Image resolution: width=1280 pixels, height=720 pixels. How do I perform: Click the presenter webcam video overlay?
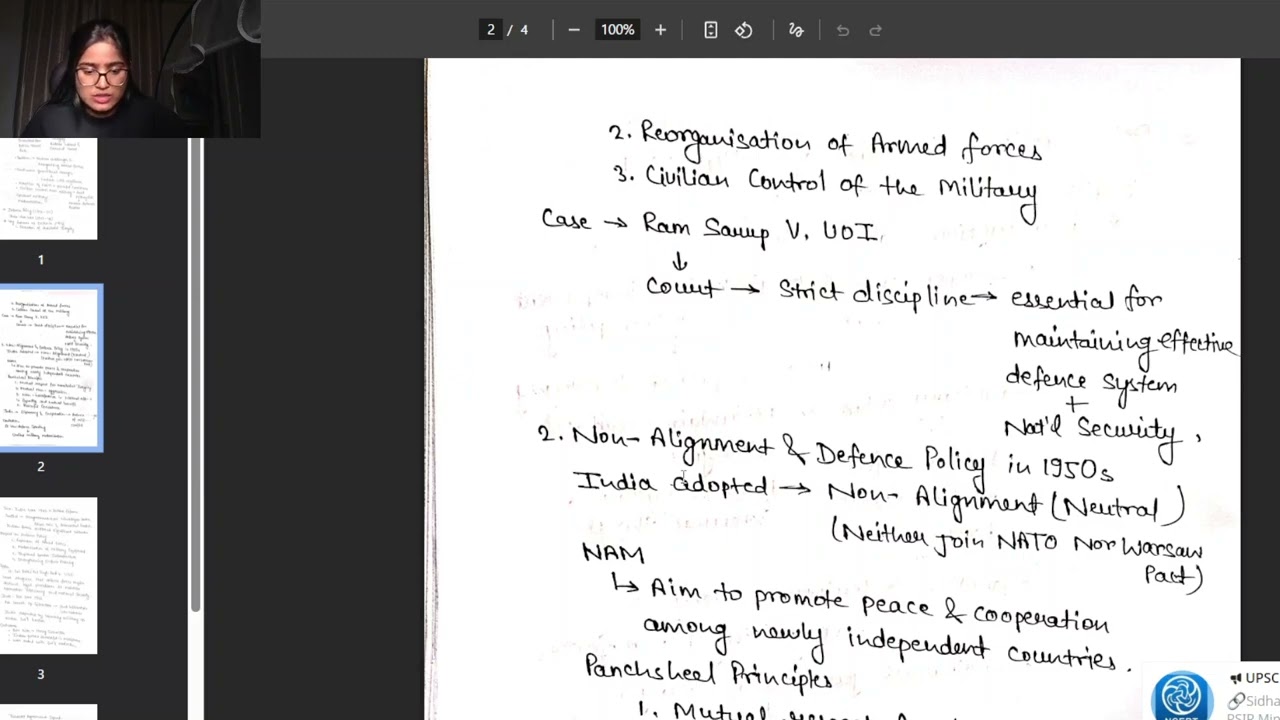coord(130,68)
